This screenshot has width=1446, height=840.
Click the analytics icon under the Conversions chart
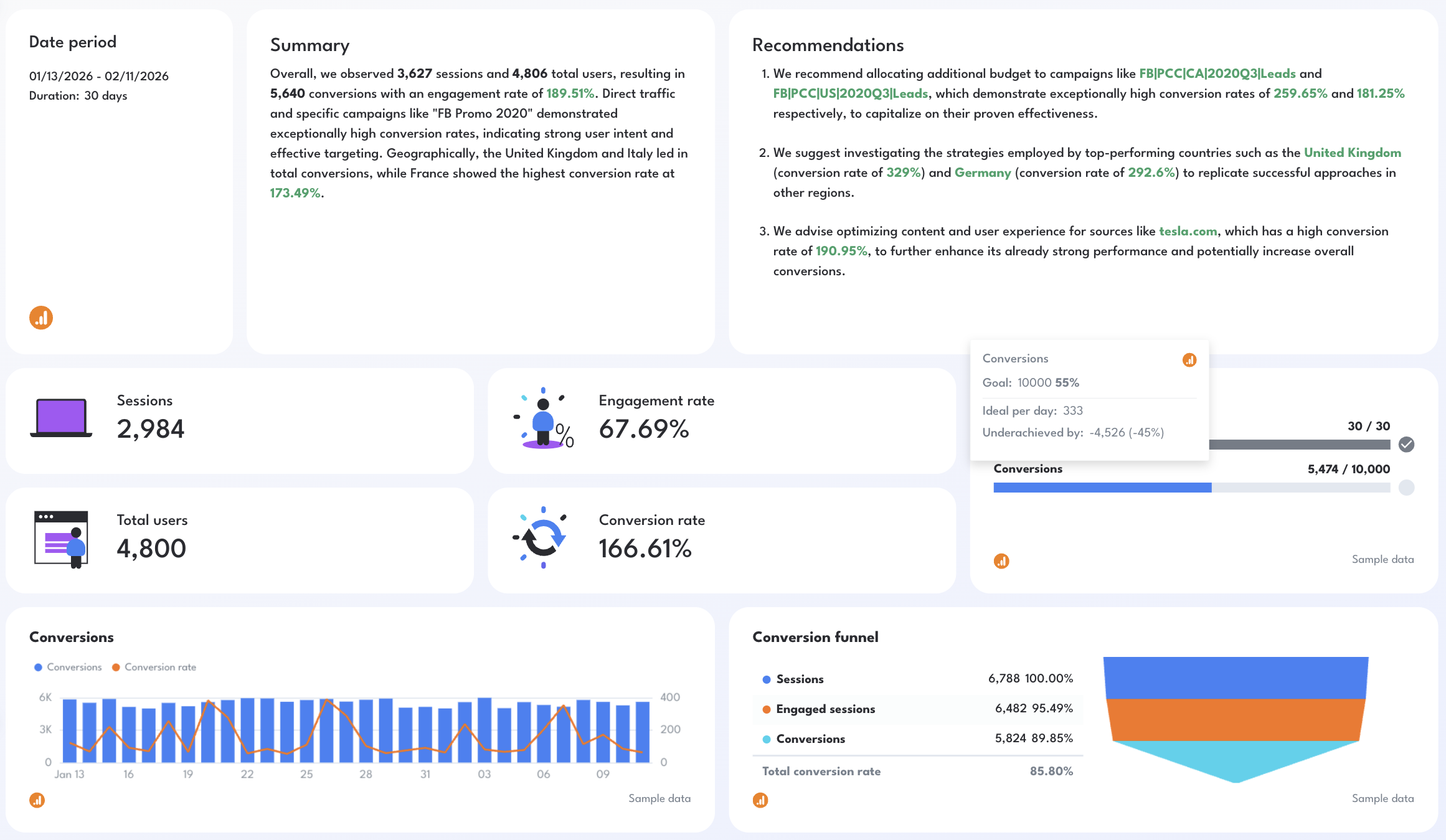(37, 800)
